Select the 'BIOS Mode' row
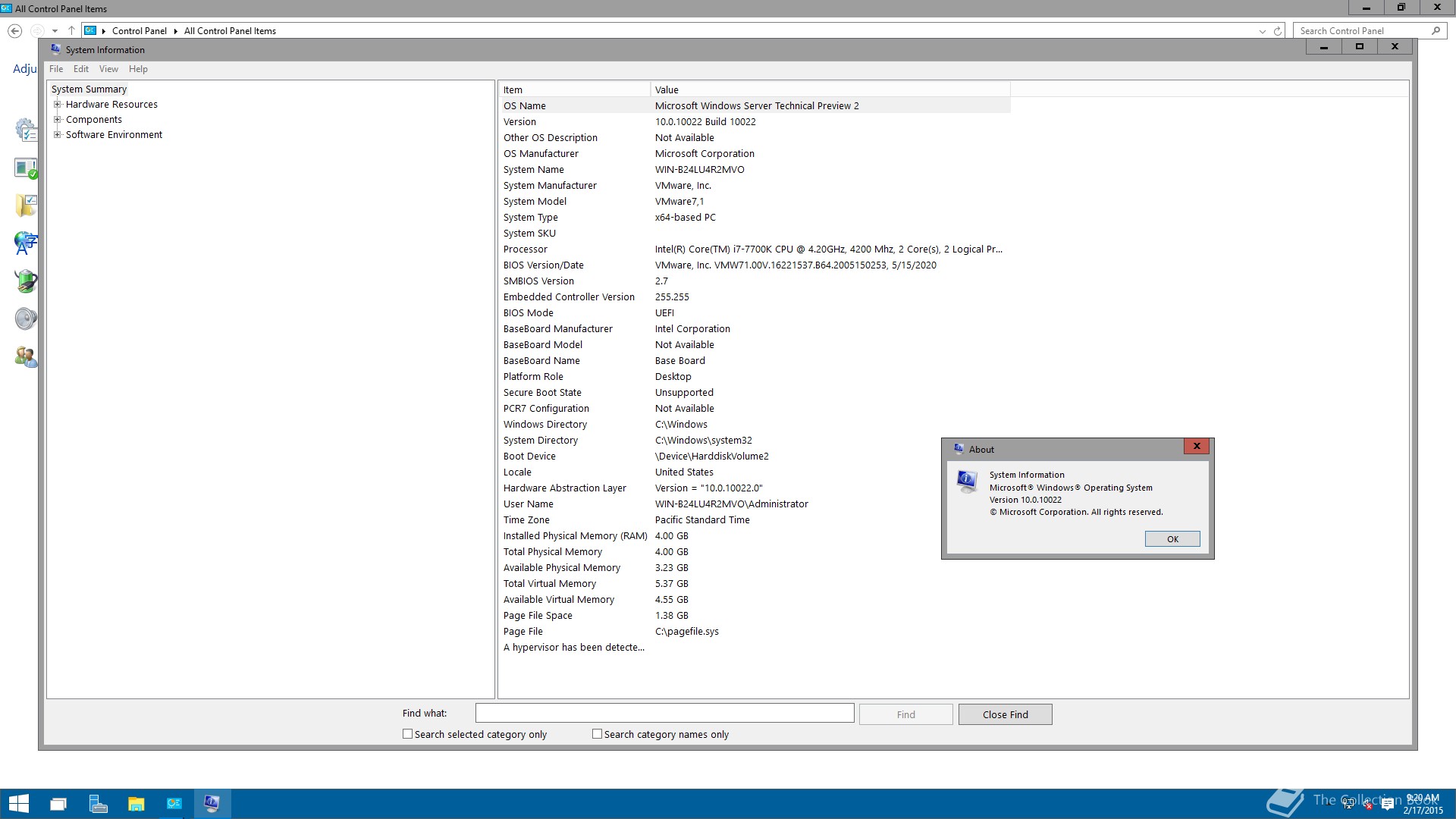The image size is (1456, 819). [755, 313]
